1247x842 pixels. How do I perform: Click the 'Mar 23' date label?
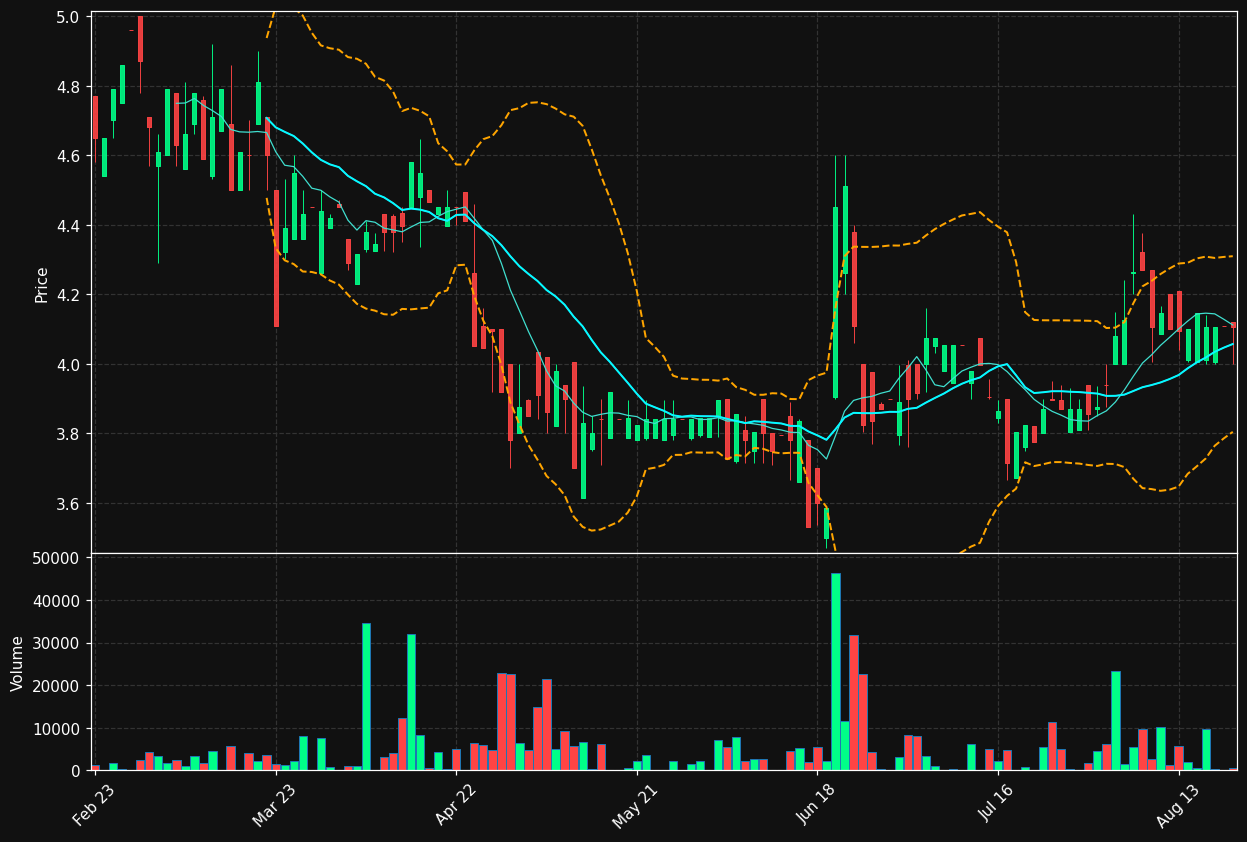pyautogui.click(x=274, y=804)
